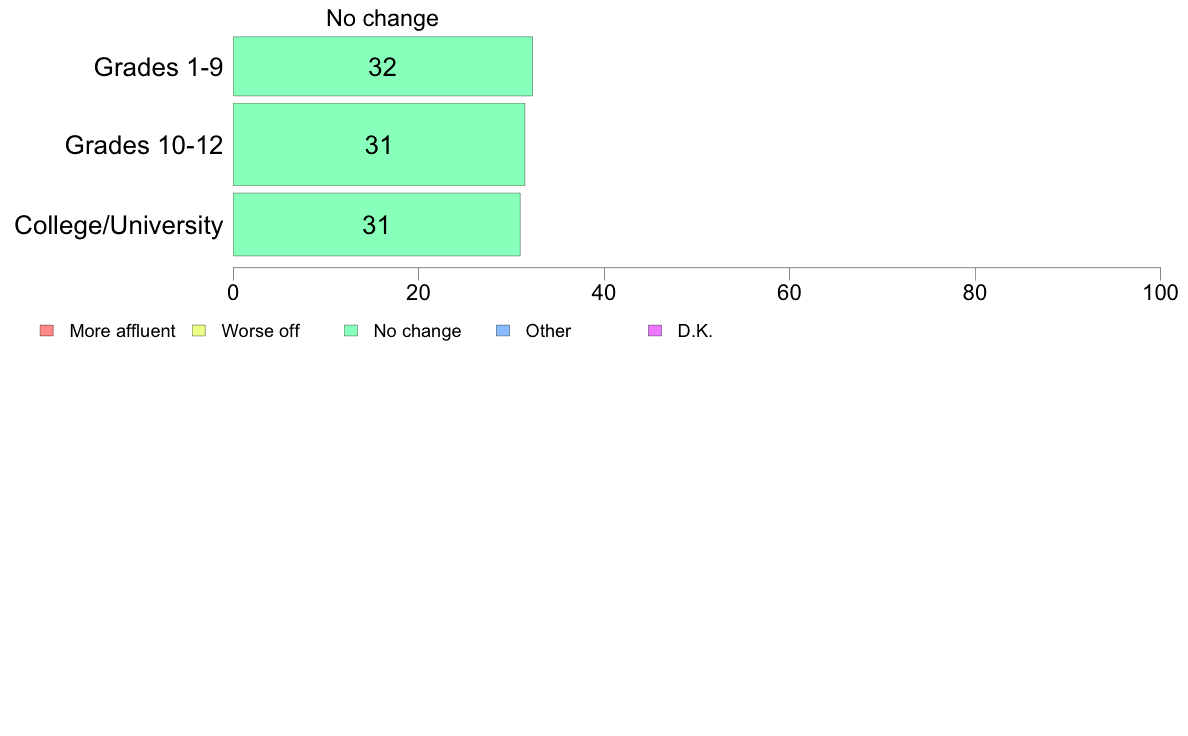Click the green No change legend swatch

click(351, 330)
